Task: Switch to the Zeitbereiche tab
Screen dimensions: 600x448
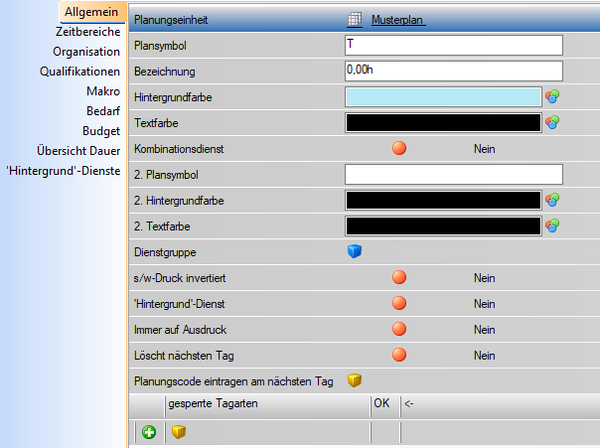Action: (89, 32)
